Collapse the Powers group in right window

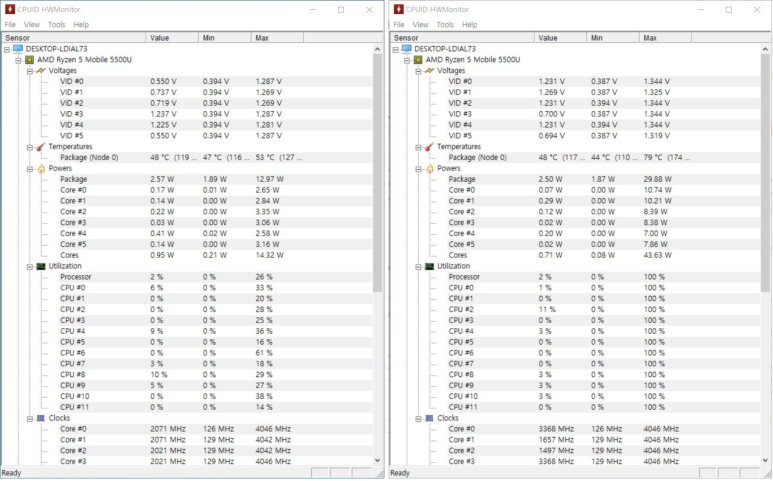418,169
